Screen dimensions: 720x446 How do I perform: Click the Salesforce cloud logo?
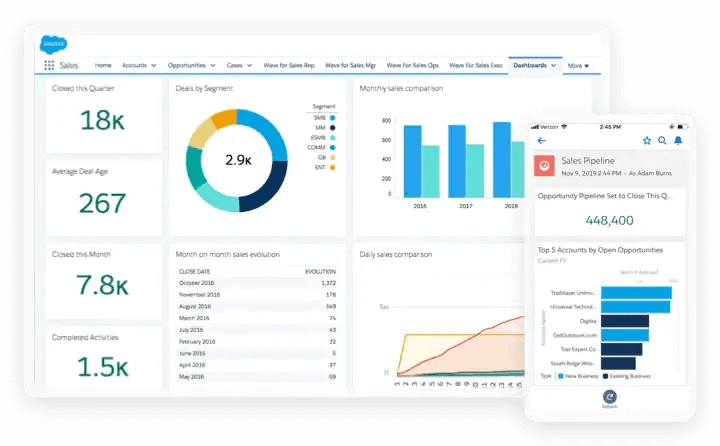pyautogui.click(x=53, y=45)
